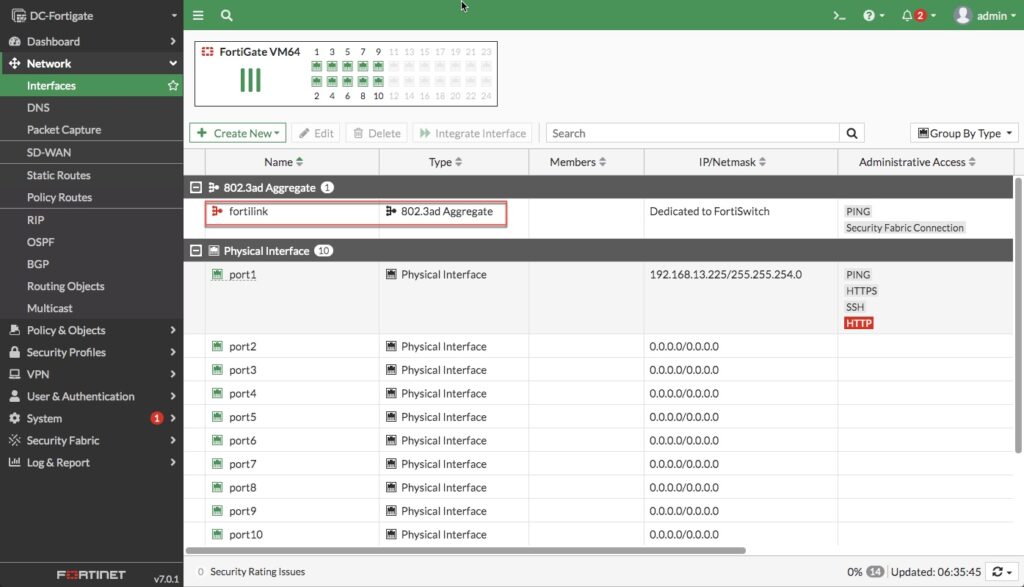Click the red HTTP access tag
Screen dimensions: 1024x587
tap(858, 323)
